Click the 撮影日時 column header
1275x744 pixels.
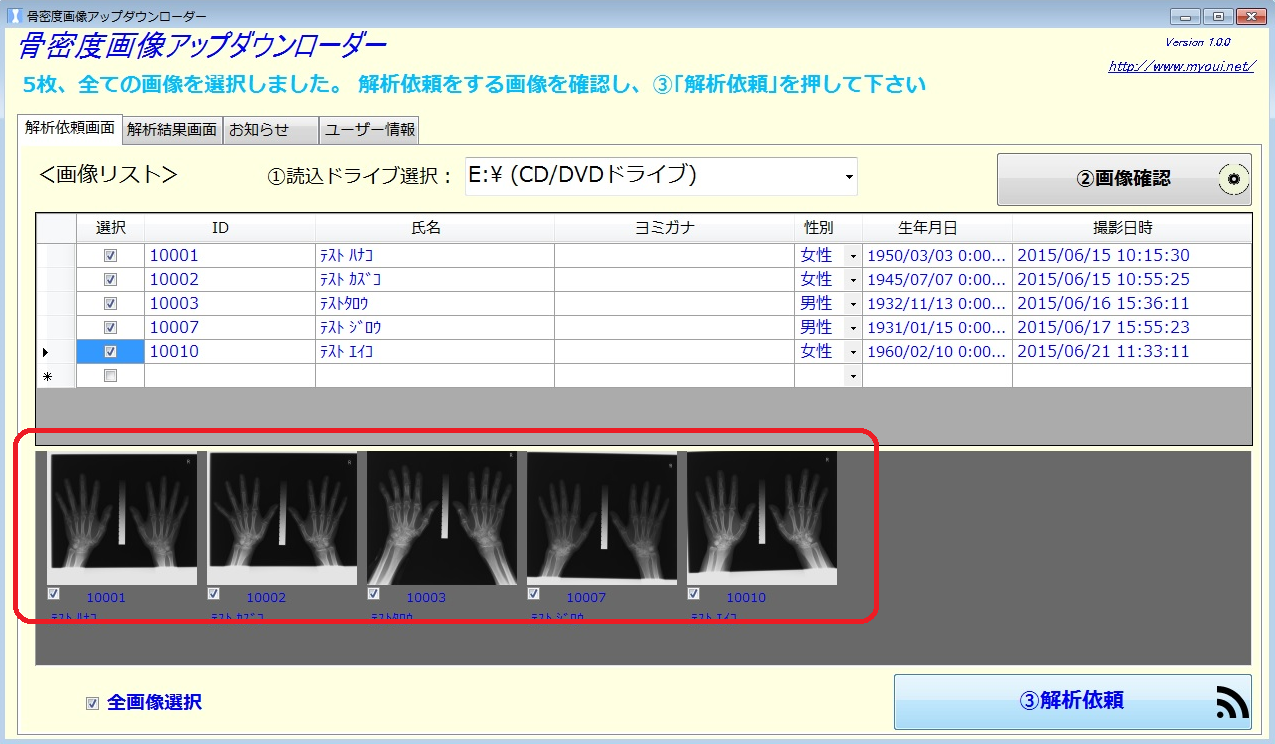point(1130,228)
